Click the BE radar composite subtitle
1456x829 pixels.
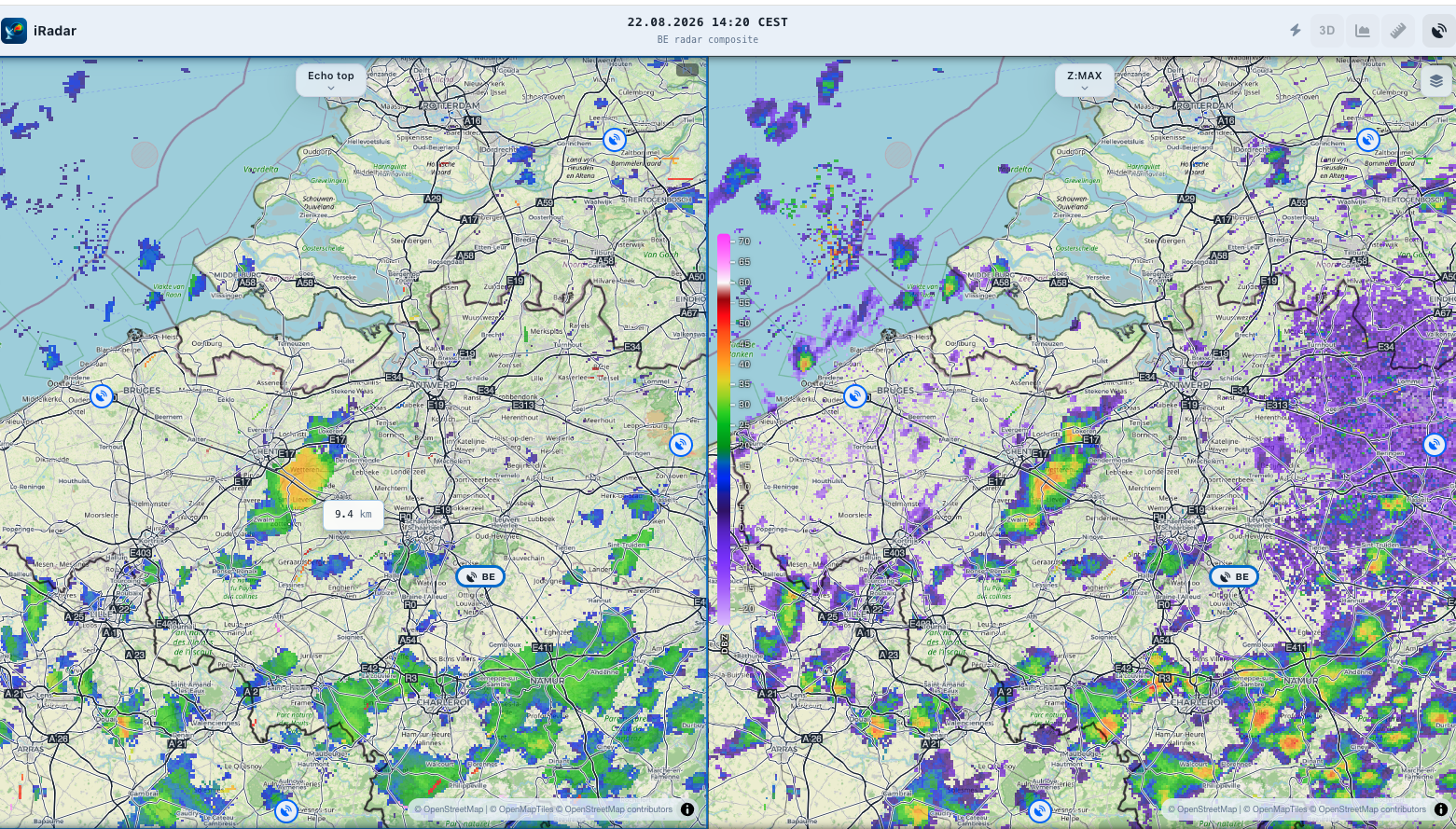707,40
